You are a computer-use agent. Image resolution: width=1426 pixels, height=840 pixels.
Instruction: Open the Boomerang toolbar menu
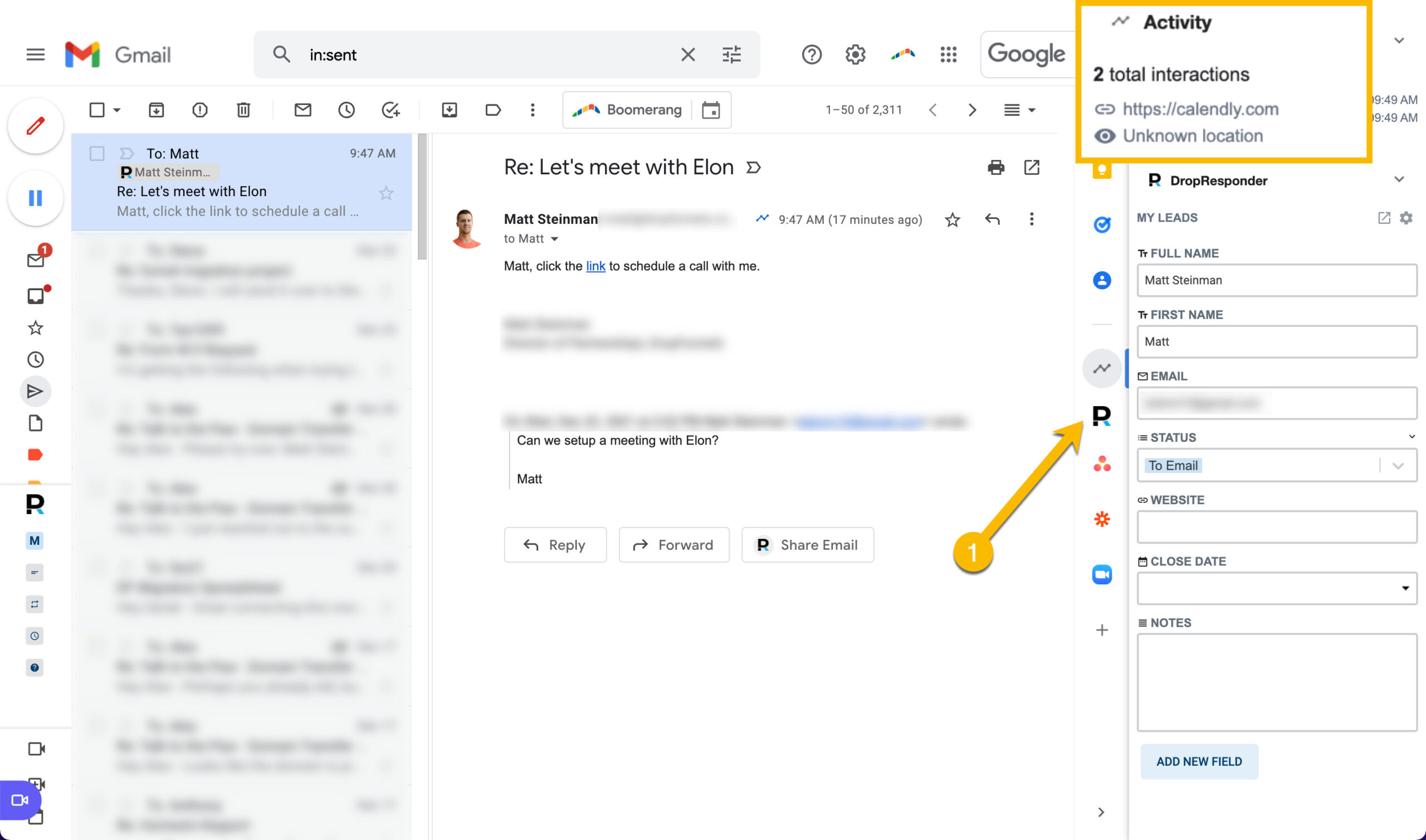[x=627, y=110]
